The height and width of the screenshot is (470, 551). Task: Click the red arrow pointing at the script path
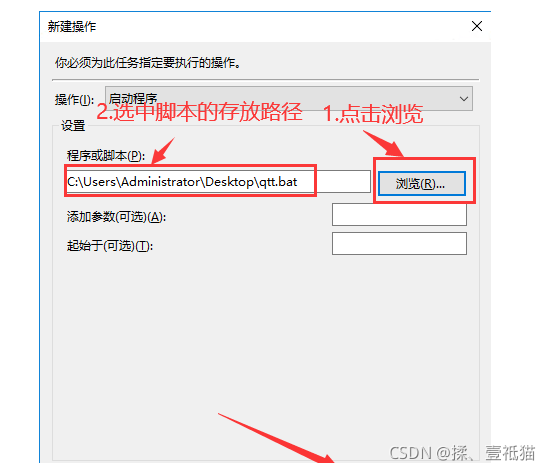coord(163,150)
